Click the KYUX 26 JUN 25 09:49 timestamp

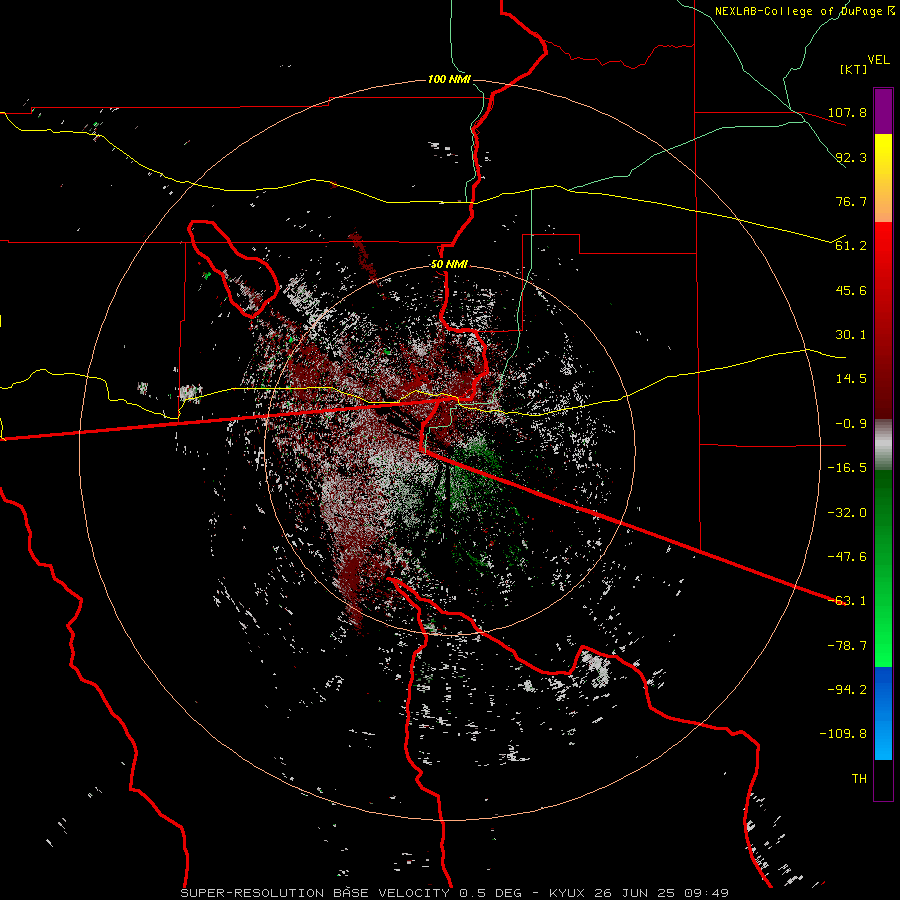pyautogui.click(x=639, y=893)
